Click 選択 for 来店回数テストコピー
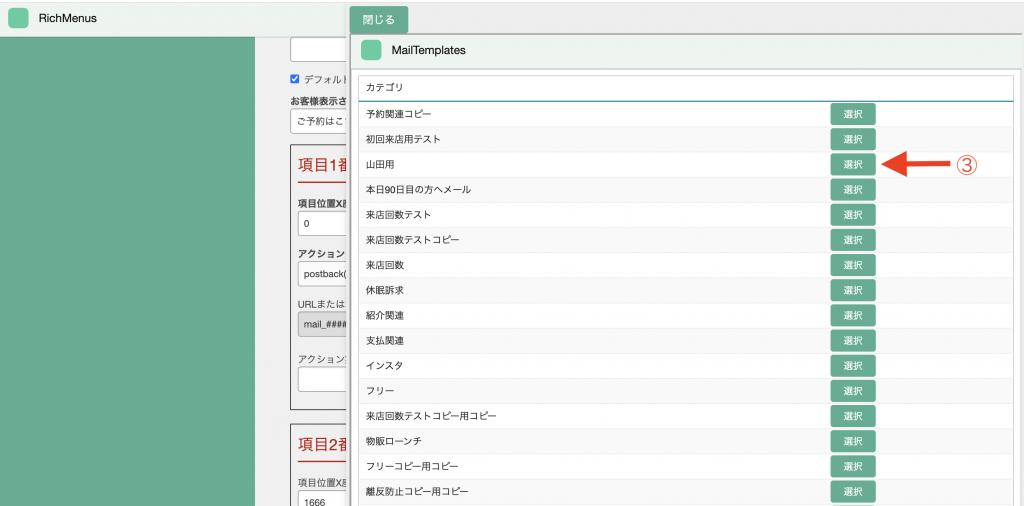This screenshot has height=506, width=1024. [x=853, y=240]
